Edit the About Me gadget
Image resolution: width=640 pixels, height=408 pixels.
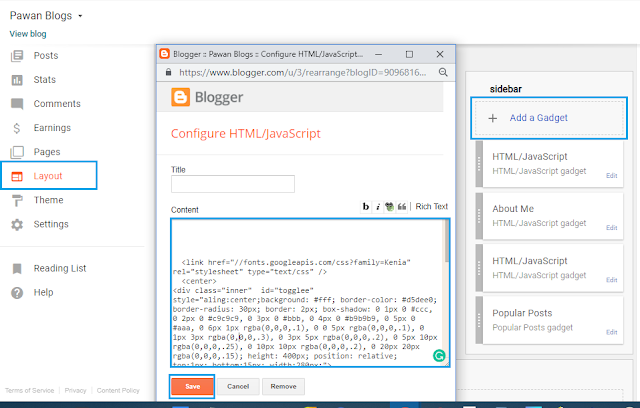(x=611, y=228)
